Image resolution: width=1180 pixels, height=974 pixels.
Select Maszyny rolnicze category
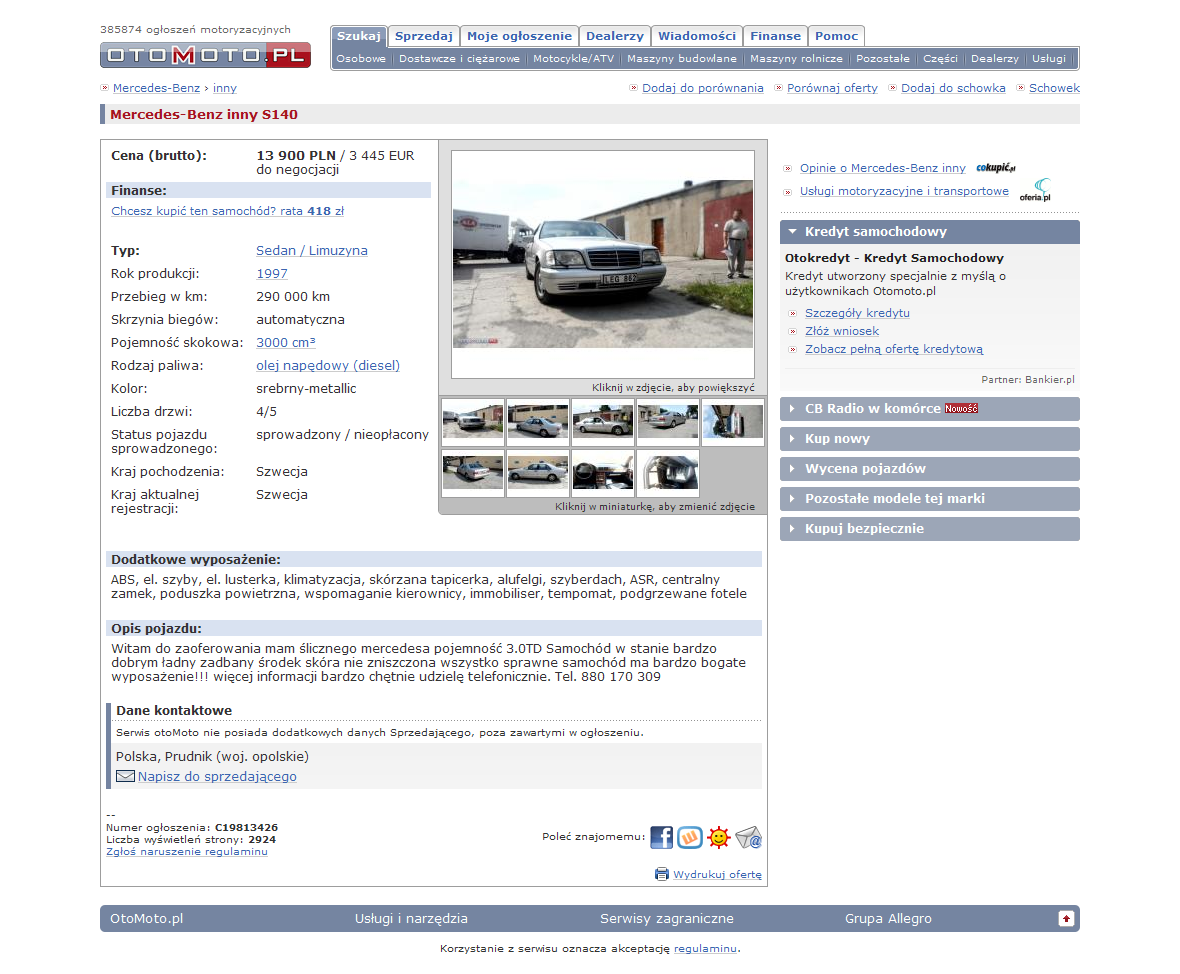click(796, 59)
